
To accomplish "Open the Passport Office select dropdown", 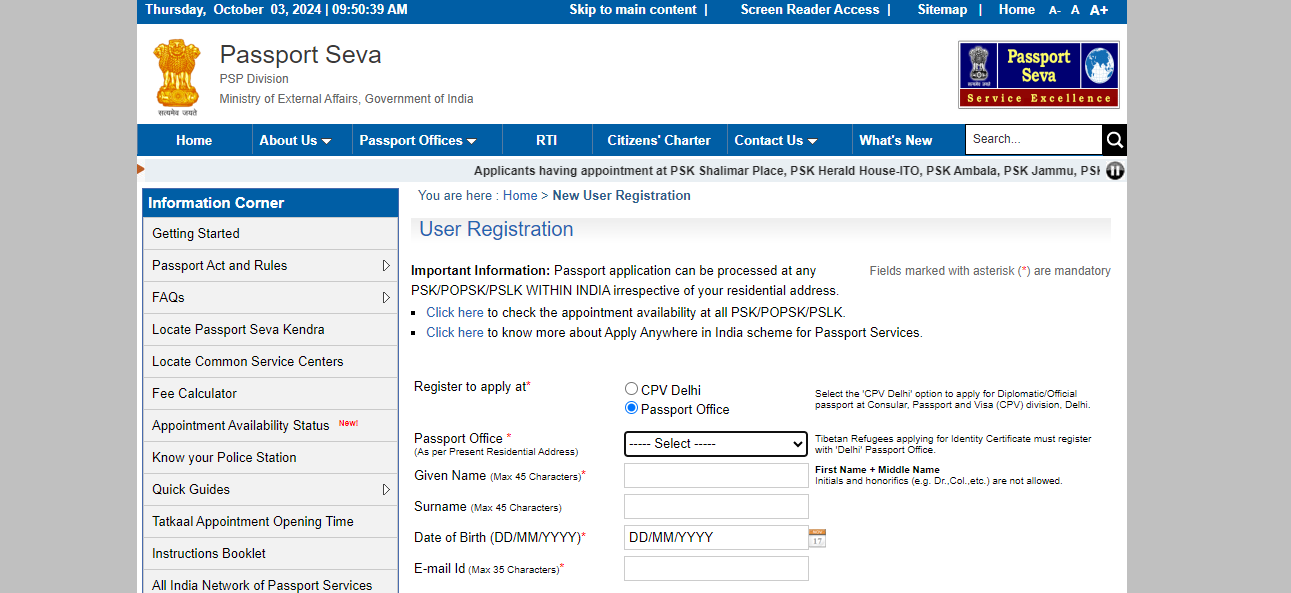I will (x=715, y=443).
